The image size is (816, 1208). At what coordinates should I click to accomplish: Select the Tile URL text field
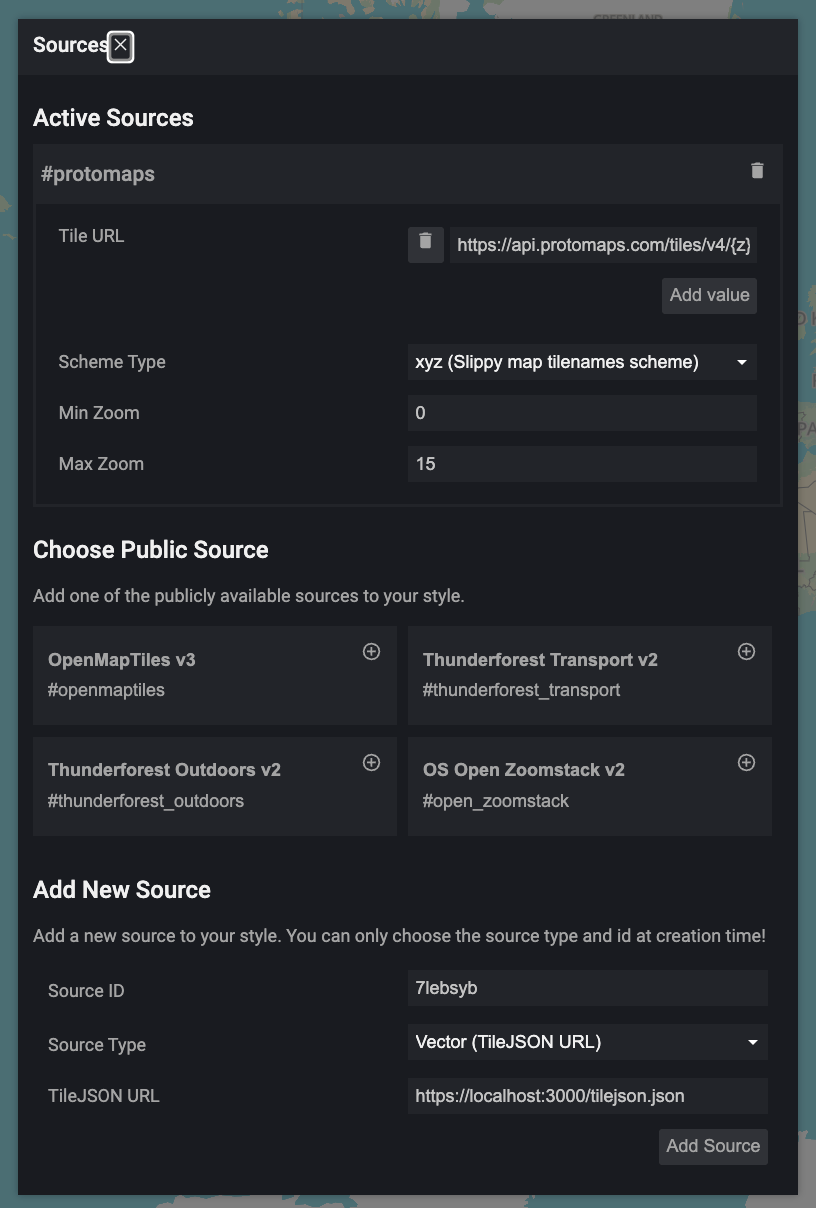[603, 244]
